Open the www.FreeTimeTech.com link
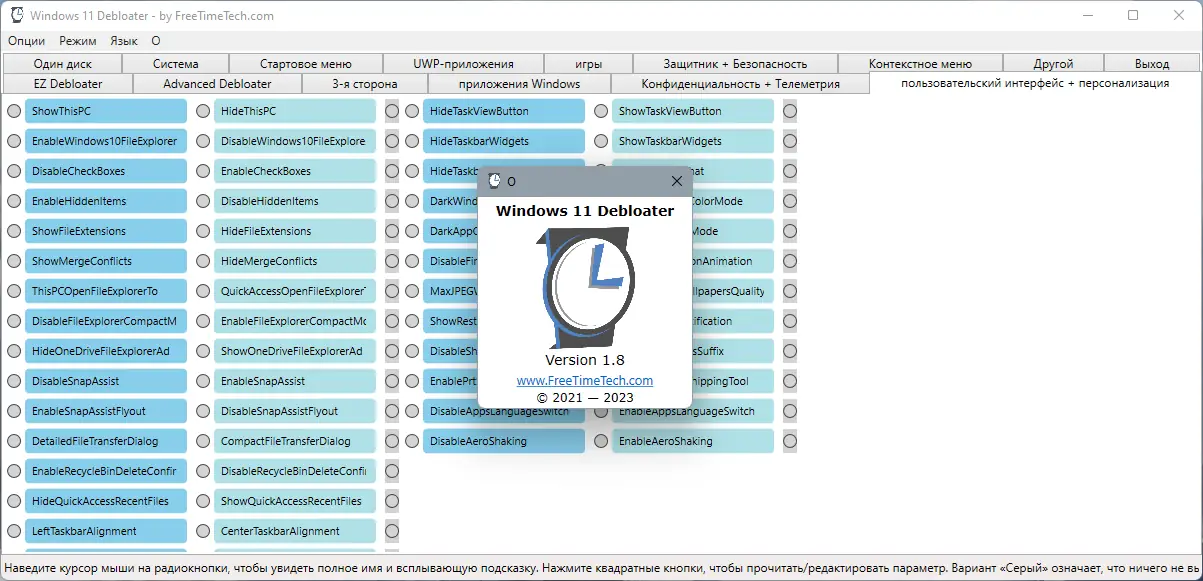This screenshot has height=581, width=1203. (585, 381)
